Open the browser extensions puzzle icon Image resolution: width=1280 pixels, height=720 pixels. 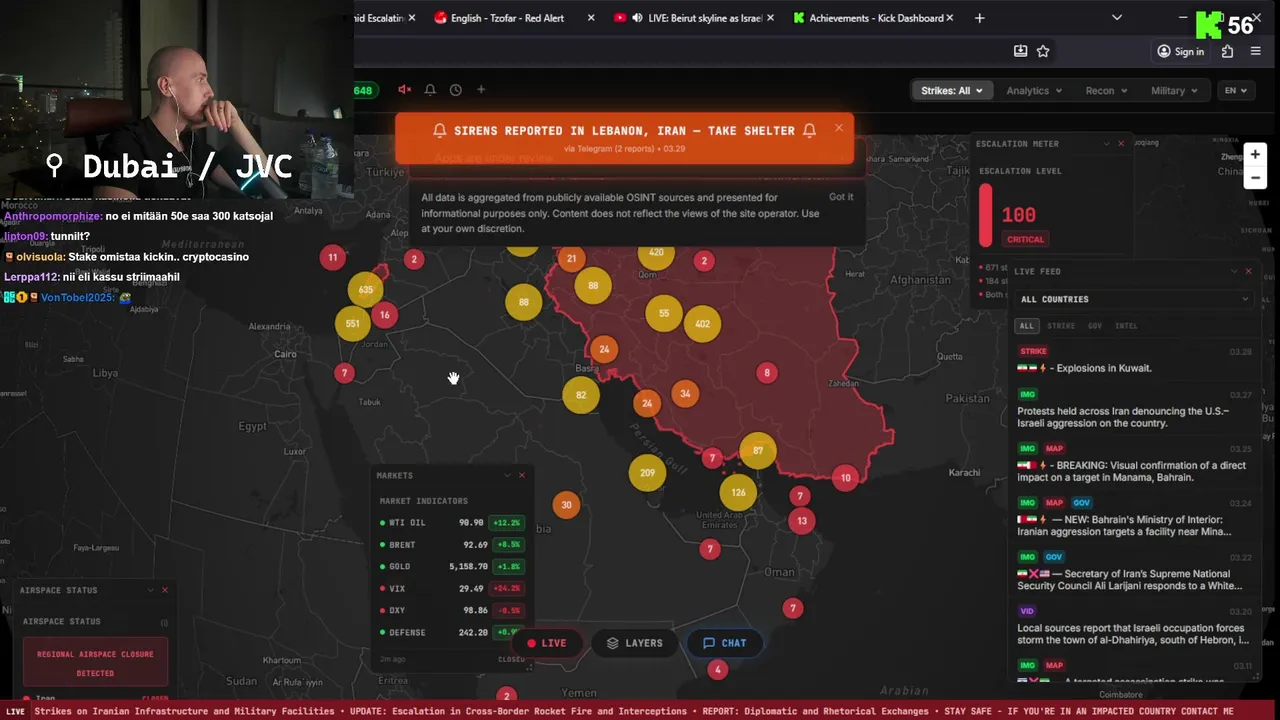coord(1228,51)
